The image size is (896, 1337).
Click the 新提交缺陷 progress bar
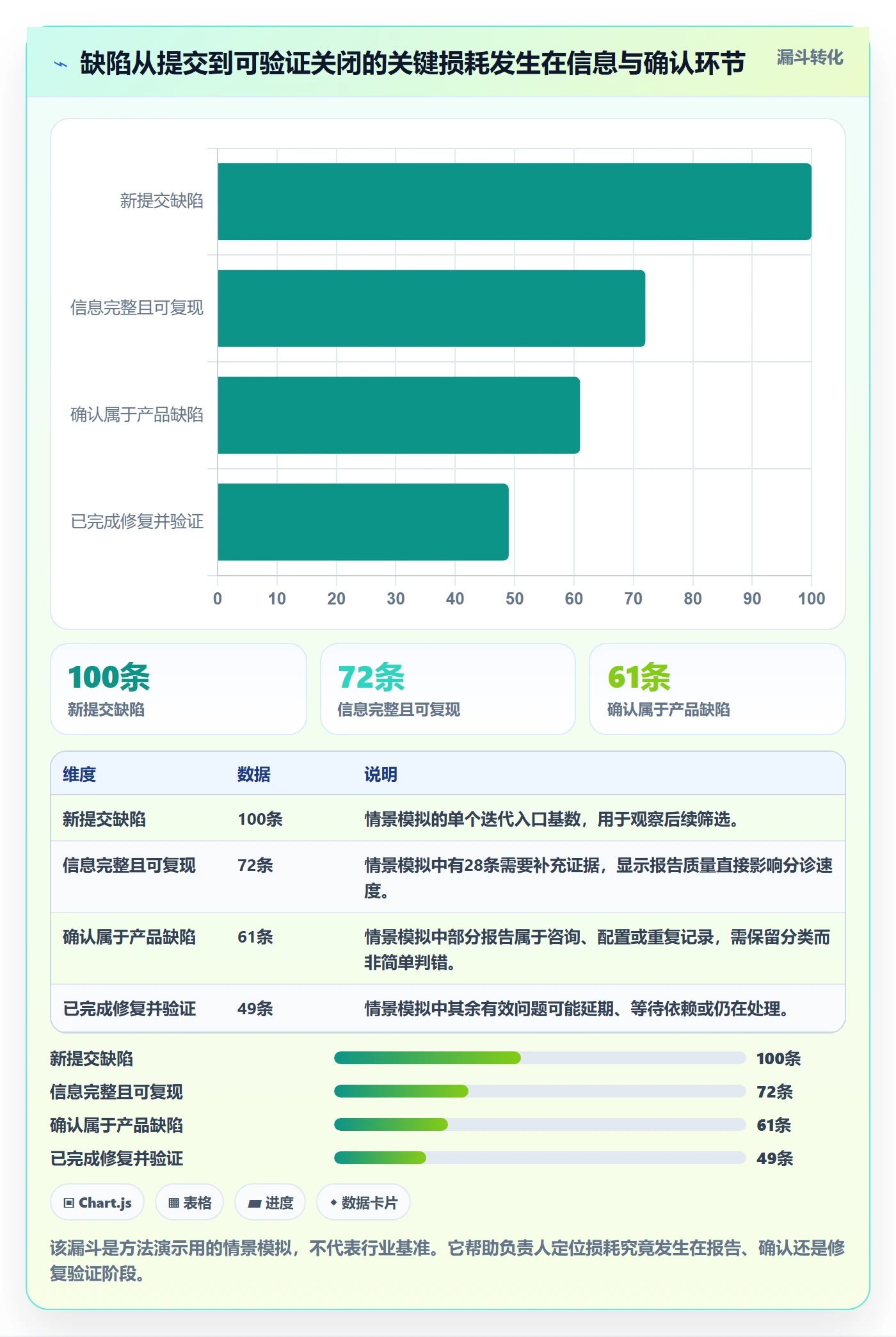pos(540,1058)
